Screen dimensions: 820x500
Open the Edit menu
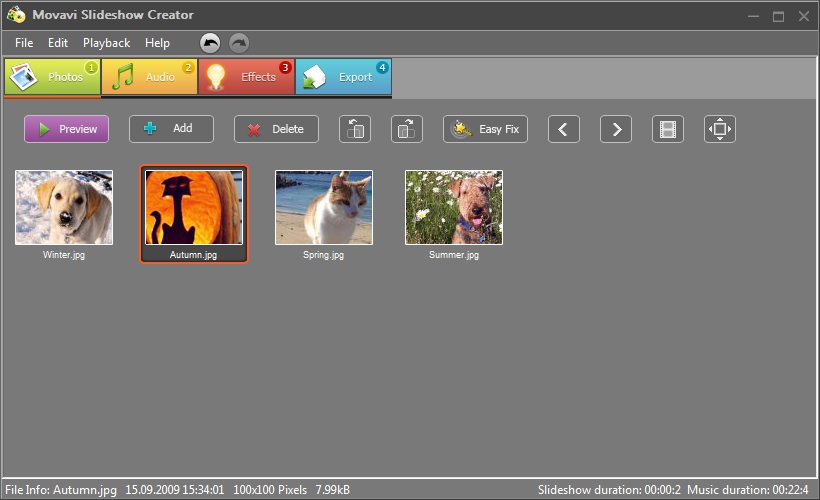click(58, 43)
